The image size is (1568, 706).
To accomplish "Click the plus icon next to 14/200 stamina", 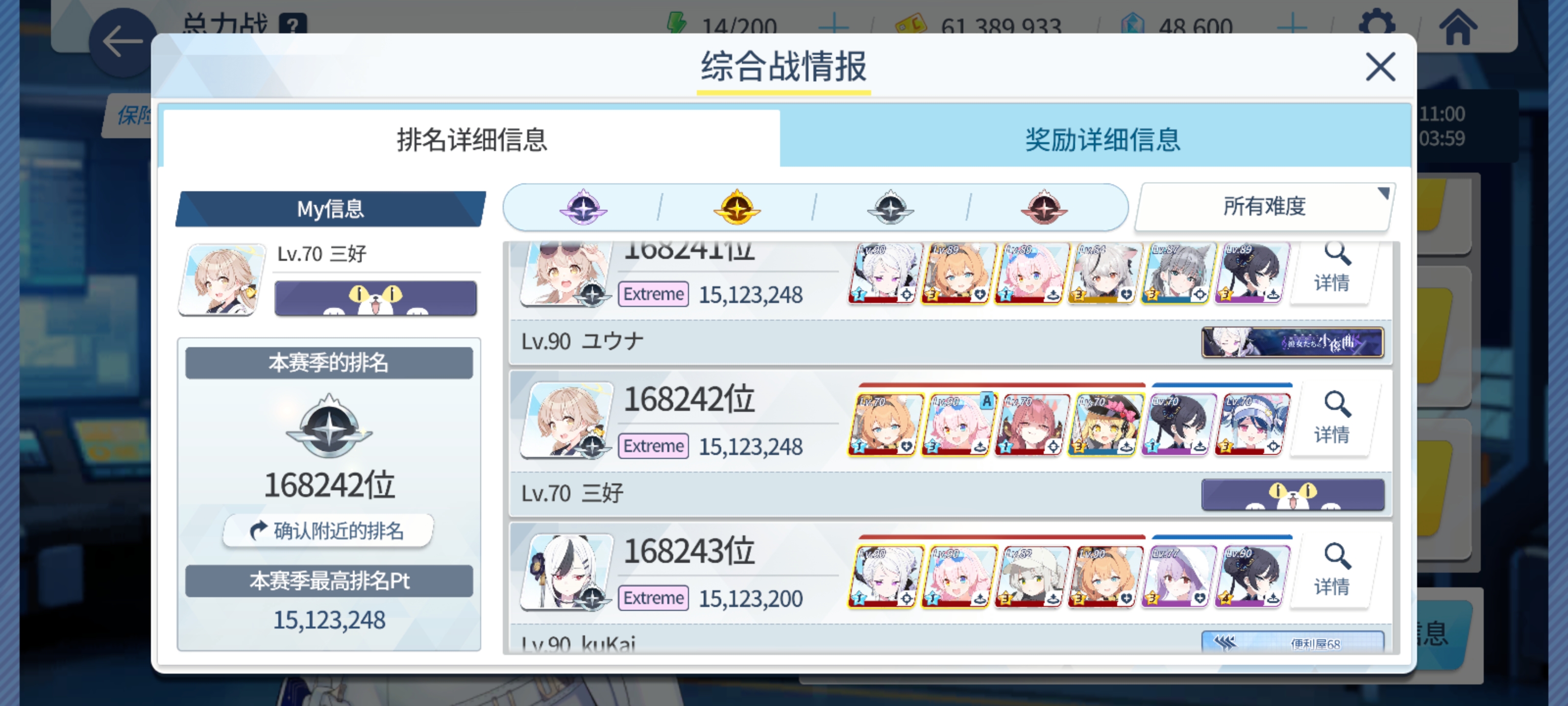I will [x=833, y=27].
